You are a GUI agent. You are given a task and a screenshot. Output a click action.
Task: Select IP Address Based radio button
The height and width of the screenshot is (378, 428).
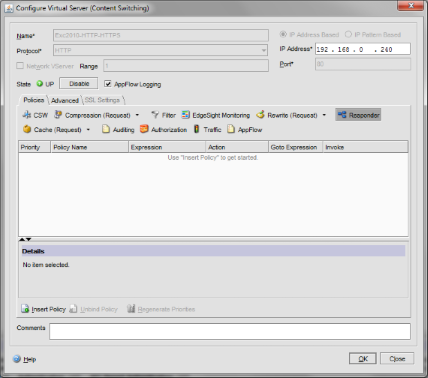coord(283,34)
